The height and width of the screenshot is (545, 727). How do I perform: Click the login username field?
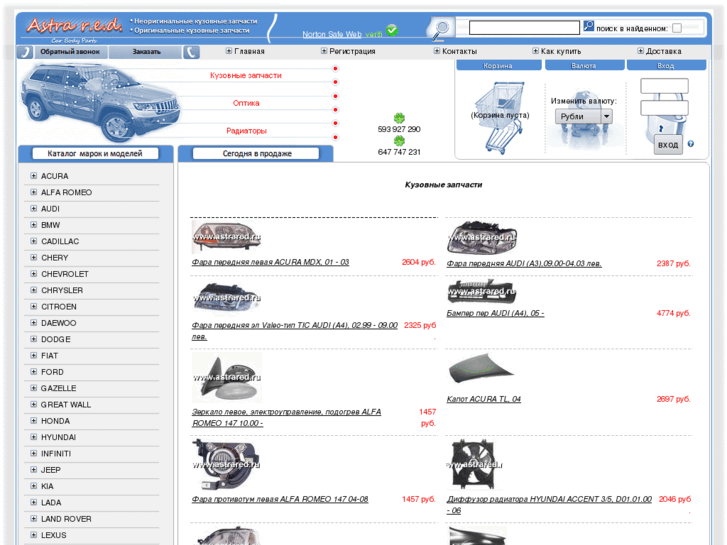pos(664,86)
